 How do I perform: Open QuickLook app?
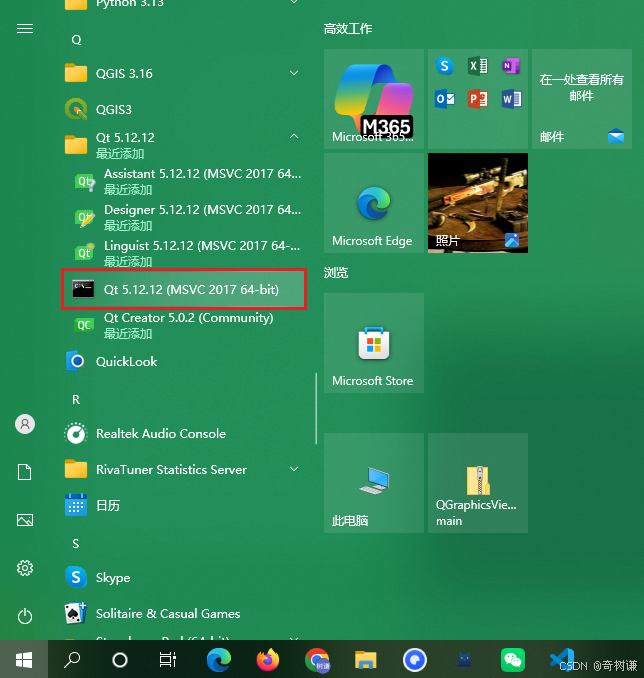184,361
